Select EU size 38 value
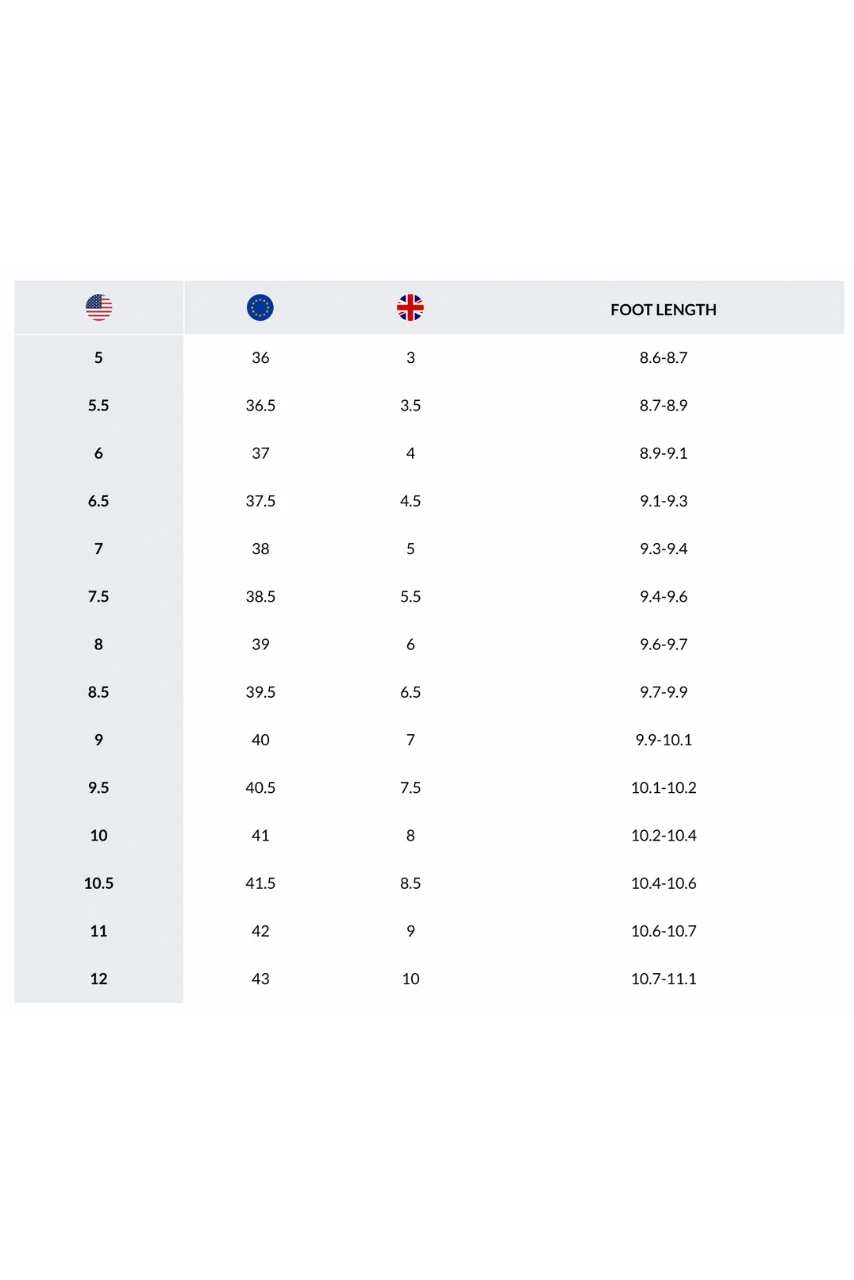 tap(260, 549)
